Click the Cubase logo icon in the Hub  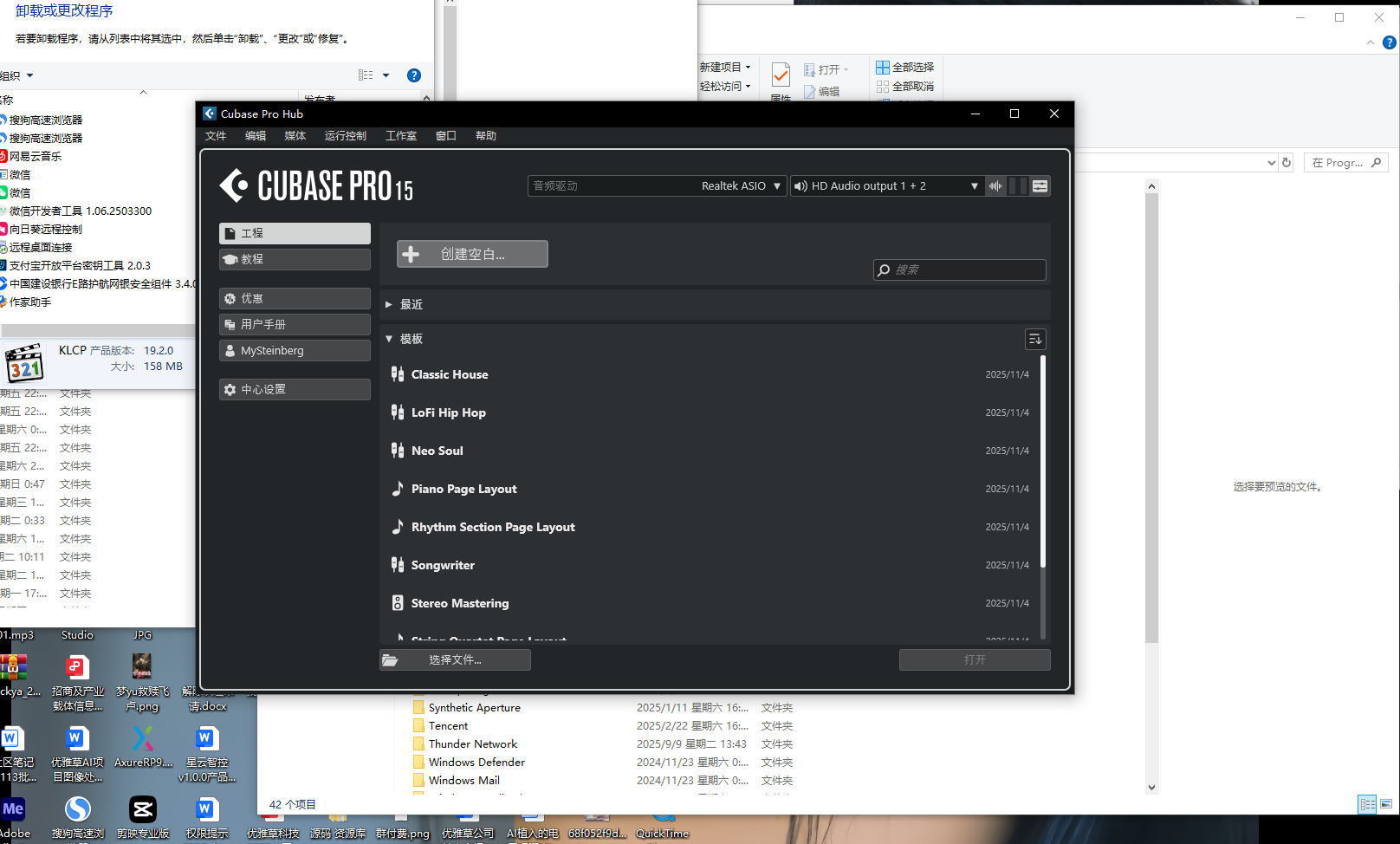click(x=234, y=185)
